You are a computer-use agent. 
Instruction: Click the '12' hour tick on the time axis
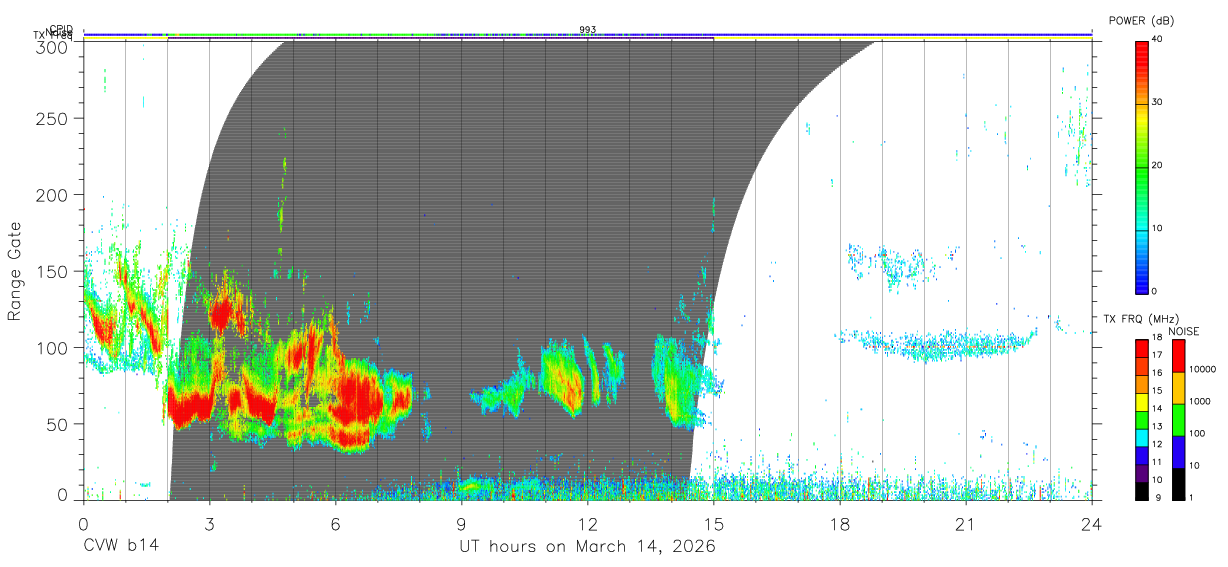pos(588,523)
